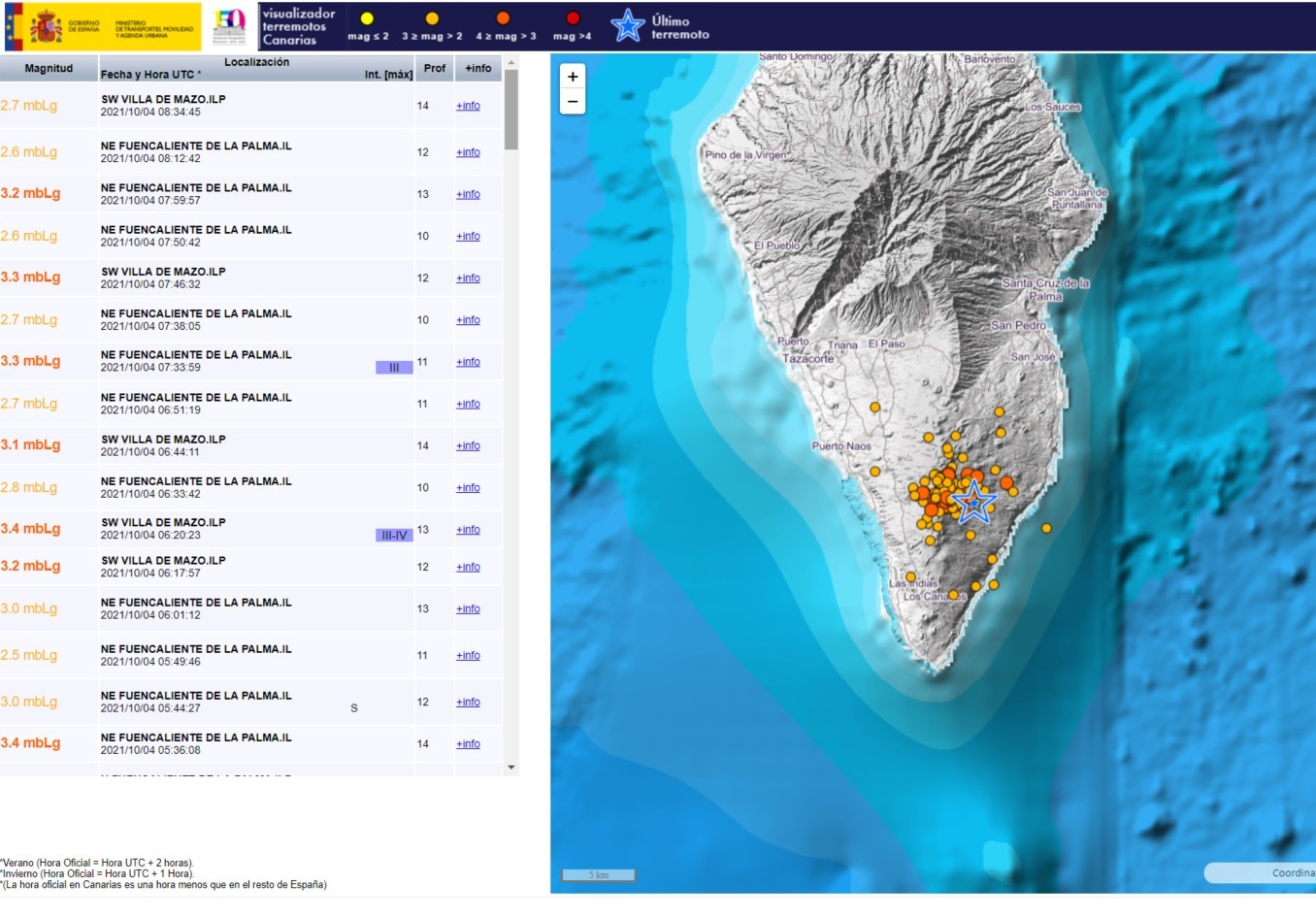This screenshot has height=917, width=1316.
Task: Open +info for the 08:34:45 earthquake
Action: point(468,106)
